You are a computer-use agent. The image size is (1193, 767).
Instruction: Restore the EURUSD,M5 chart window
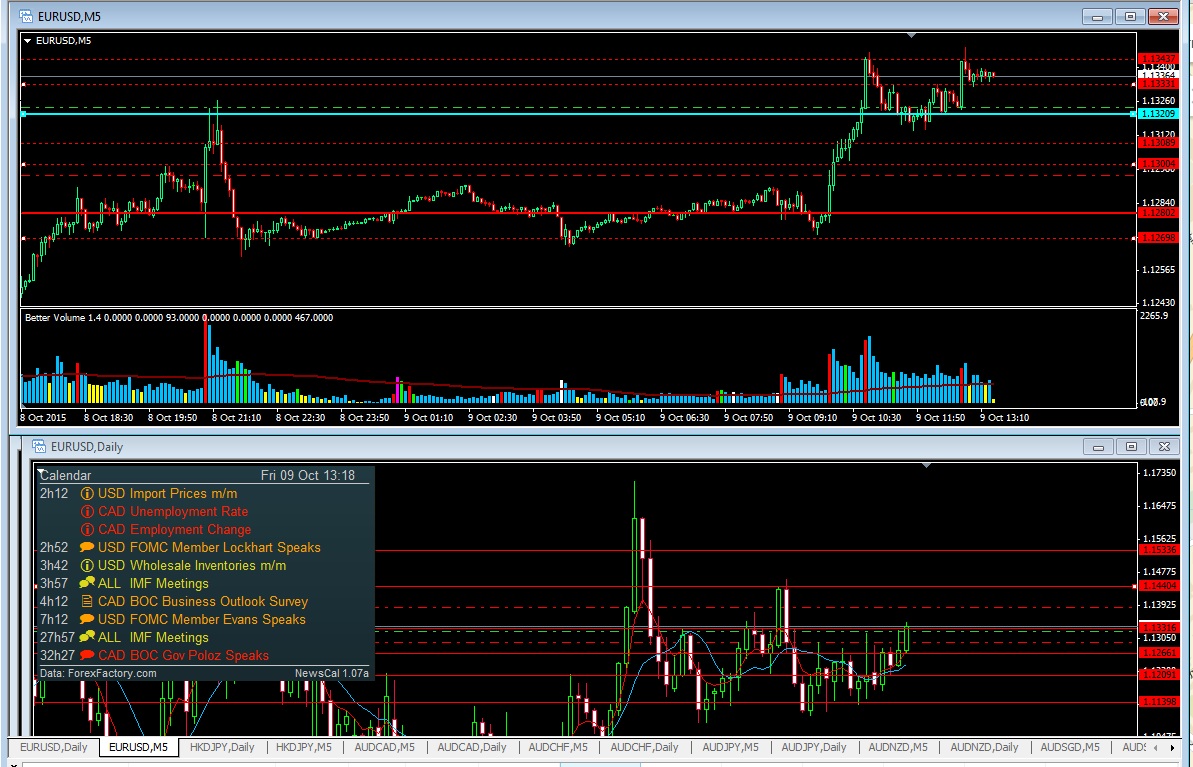click(x=1131, y=17)
